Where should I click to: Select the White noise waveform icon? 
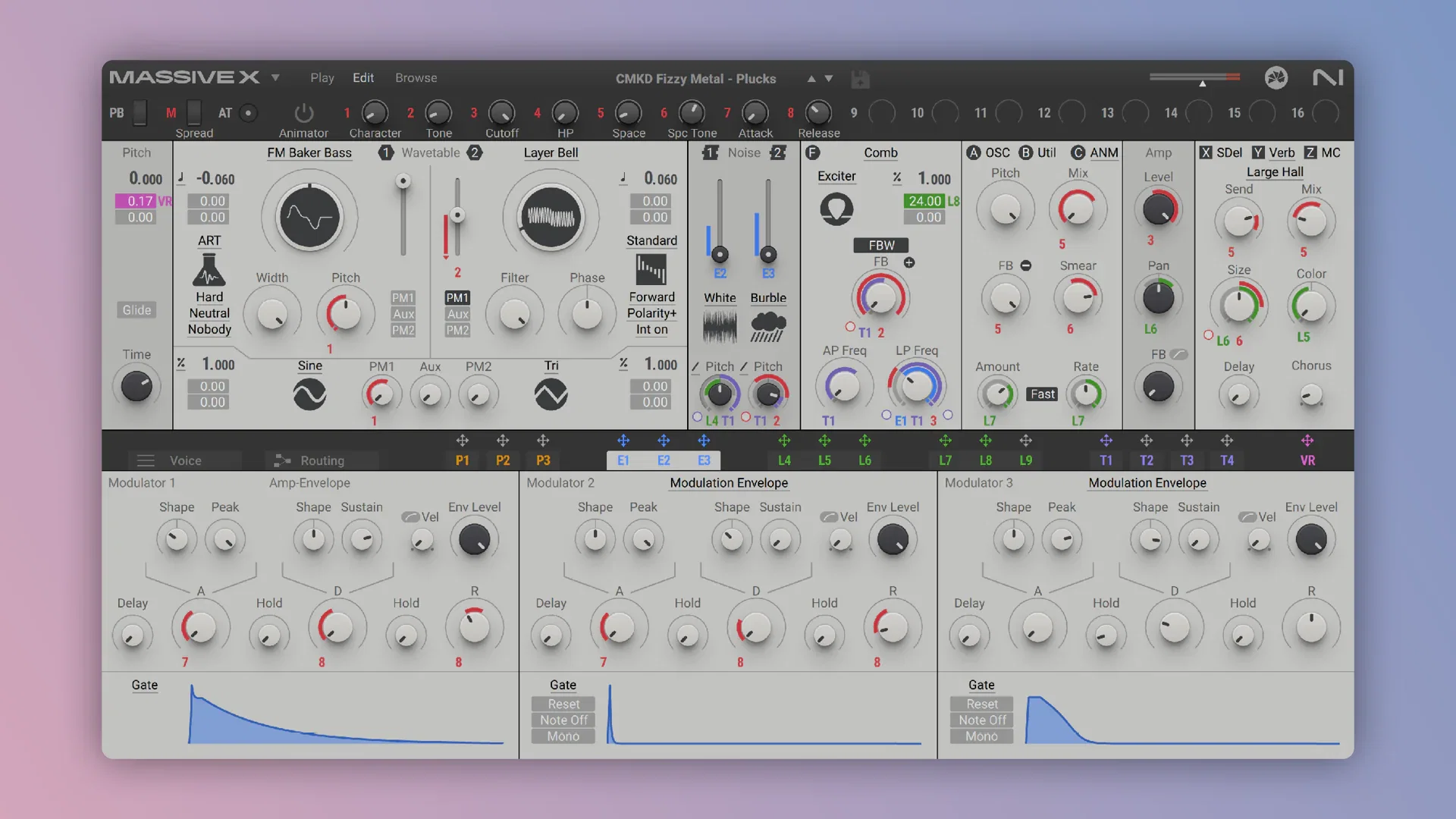[x=720, y=327]
